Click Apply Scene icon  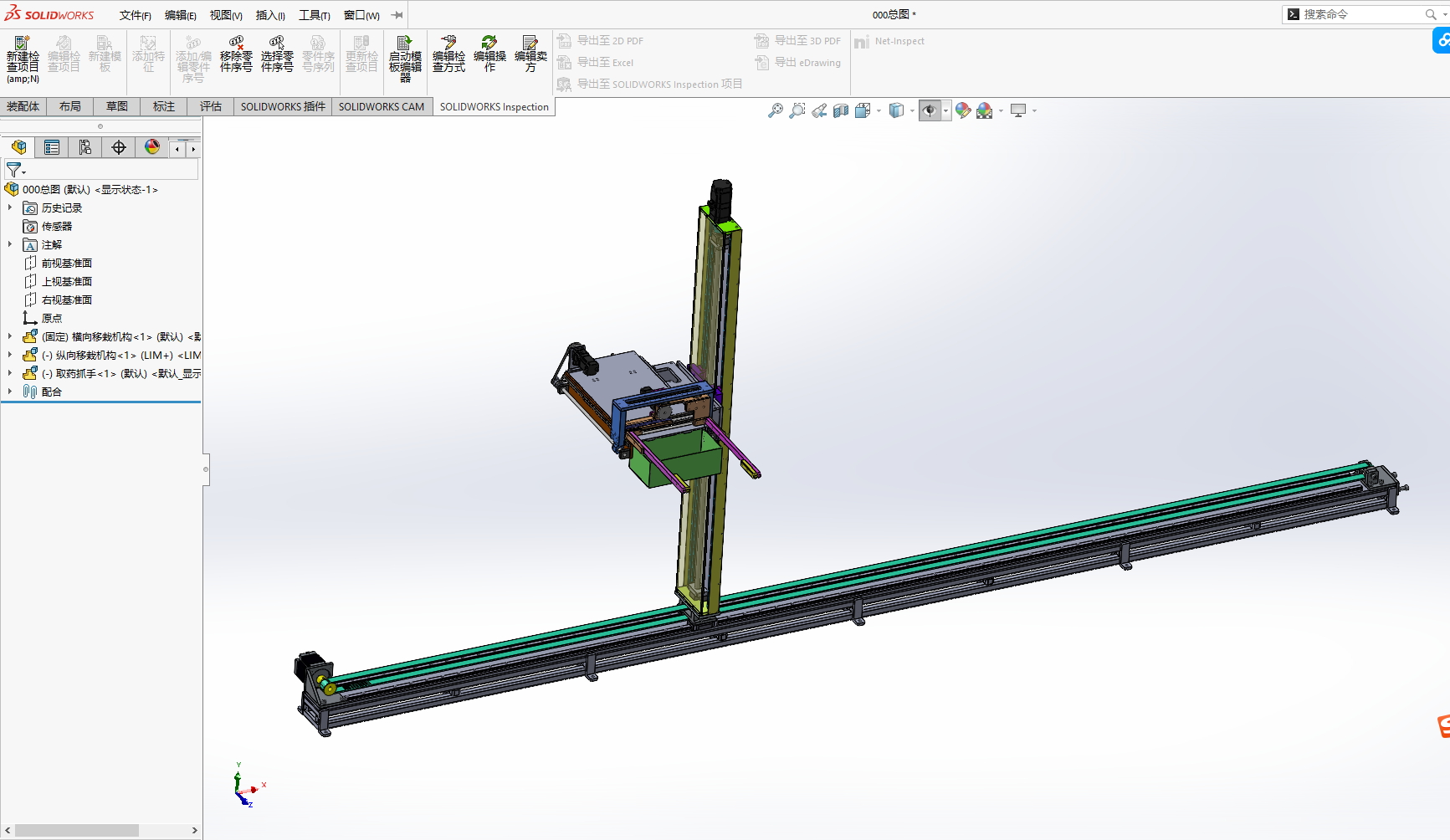(x=985, y=110)
